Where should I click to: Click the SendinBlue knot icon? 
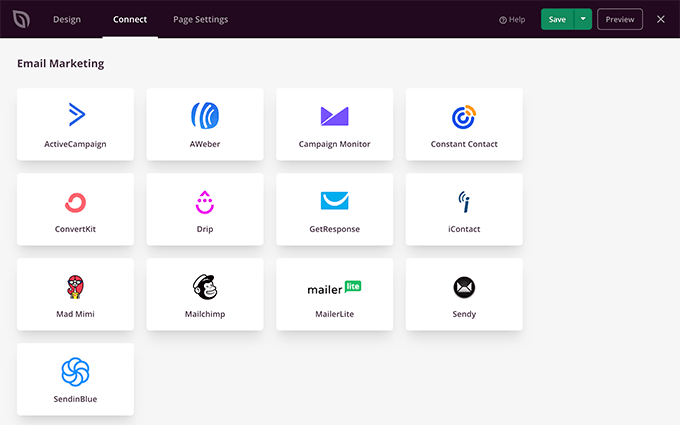click(75, 372)
